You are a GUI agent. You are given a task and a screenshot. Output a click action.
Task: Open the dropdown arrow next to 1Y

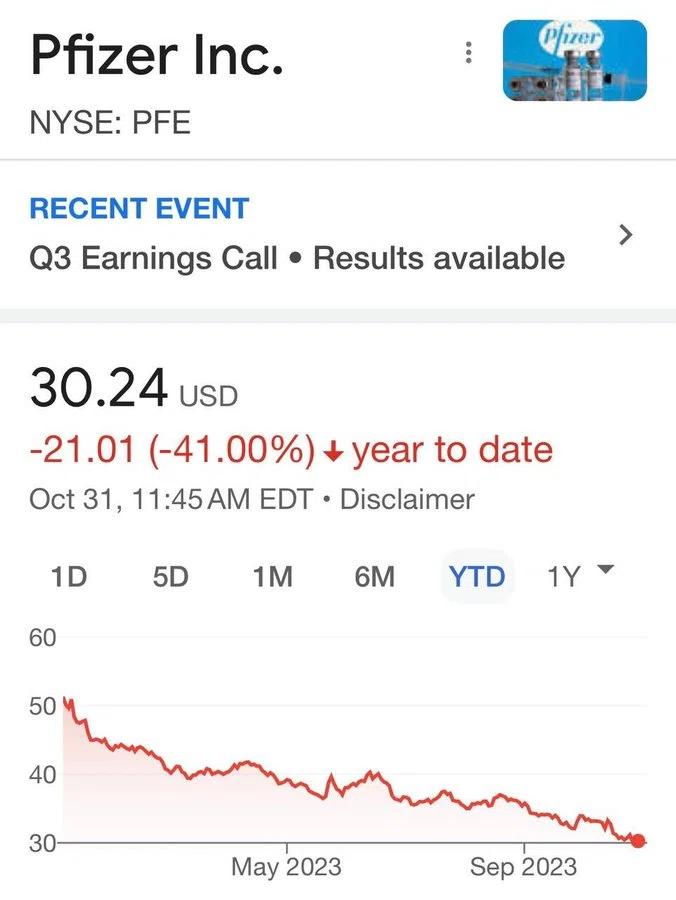click(x=605, y=569)
